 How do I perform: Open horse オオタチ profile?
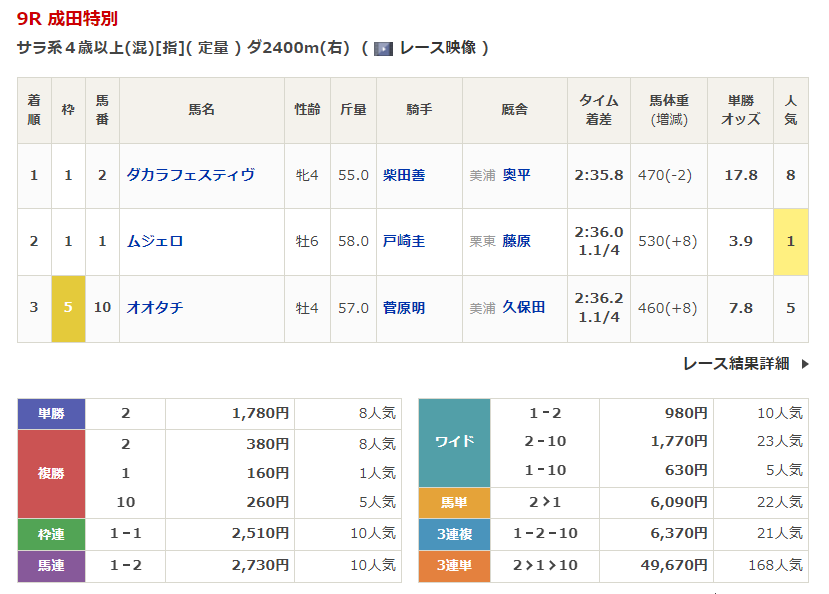(155, 308)
